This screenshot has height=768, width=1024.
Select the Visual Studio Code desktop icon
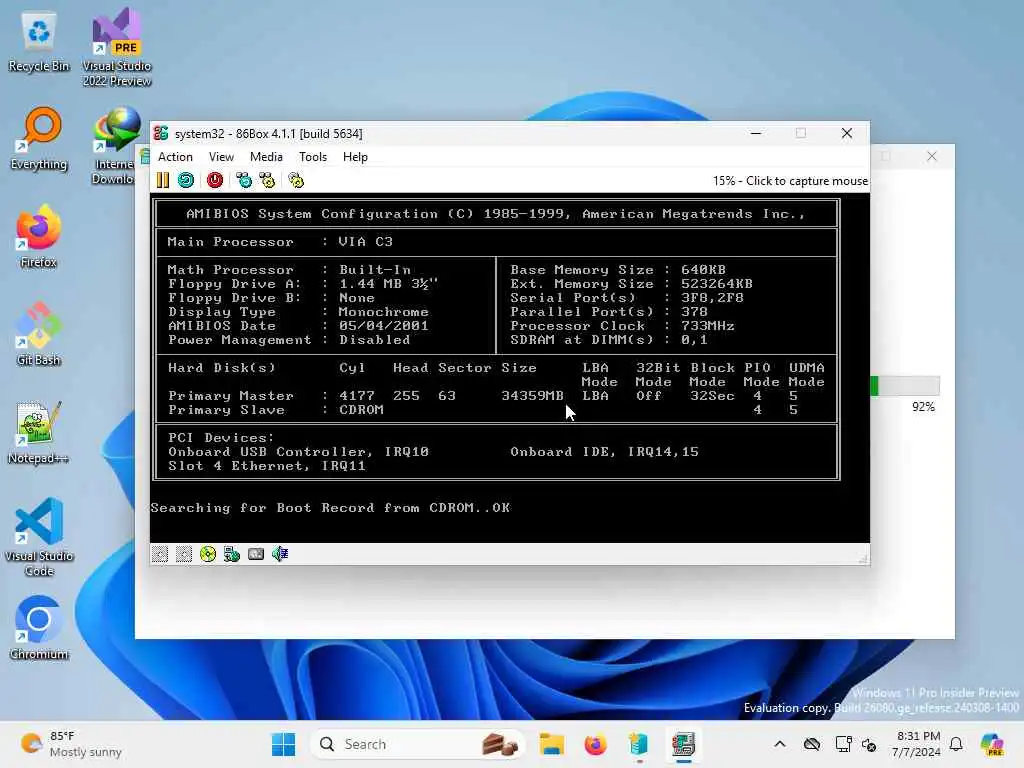point(39,537)
